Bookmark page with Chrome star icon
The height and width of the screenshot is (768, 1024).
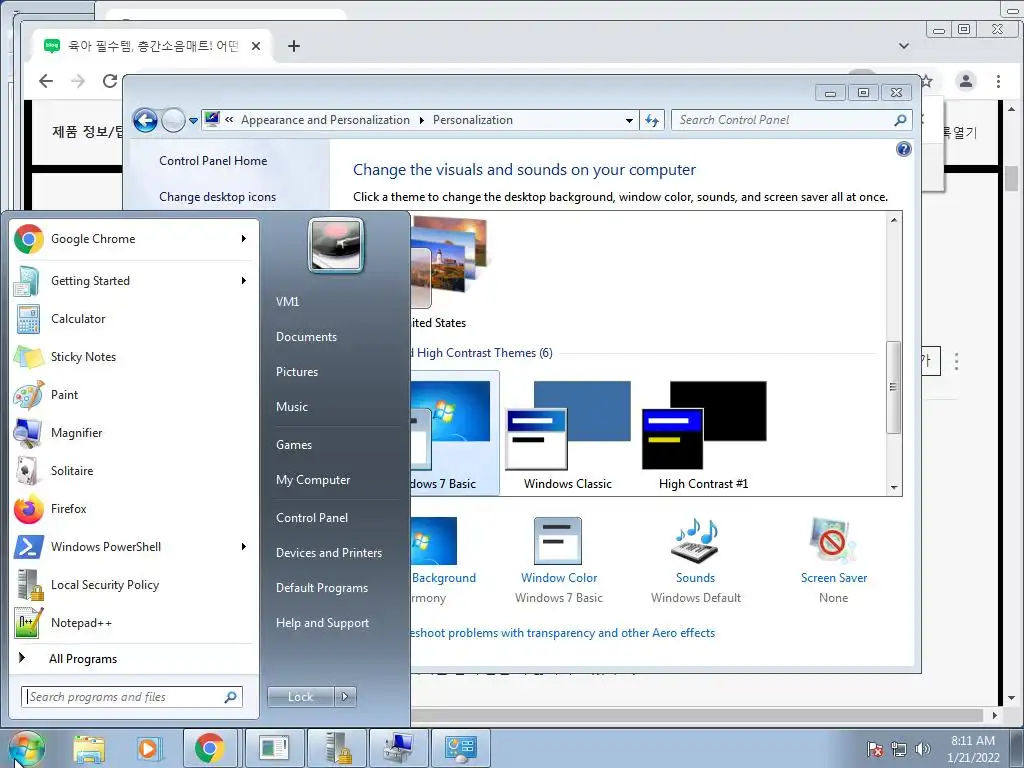point(927,81)
